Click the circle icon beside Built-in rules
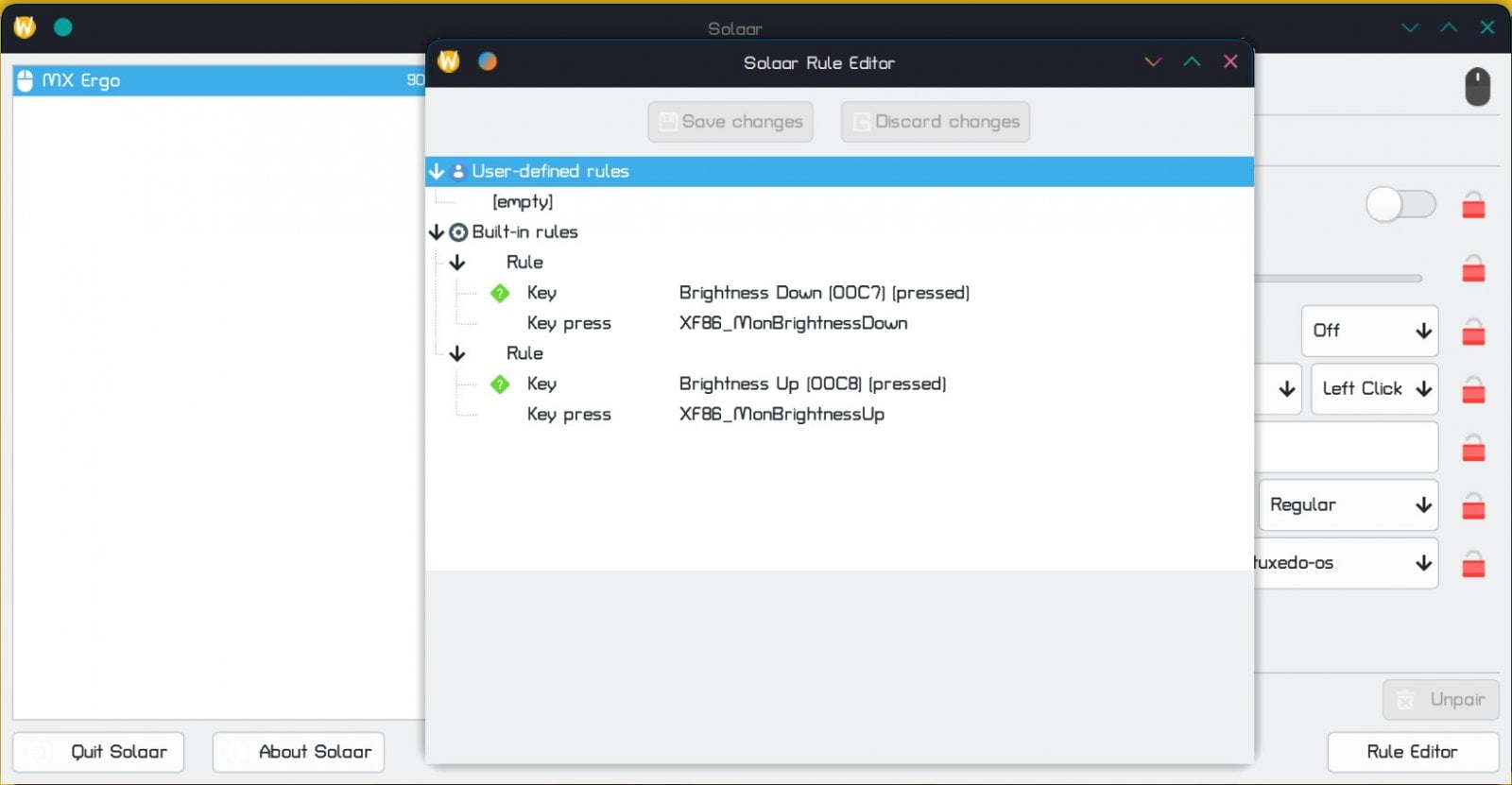This screenshot has height=785, width=1512. [458, 232]
